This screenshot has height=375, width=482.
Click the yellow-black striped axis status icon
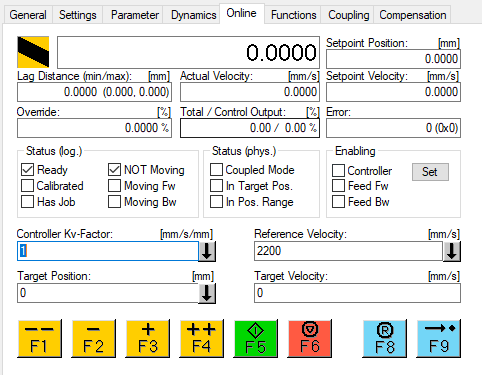coord(33,52)
